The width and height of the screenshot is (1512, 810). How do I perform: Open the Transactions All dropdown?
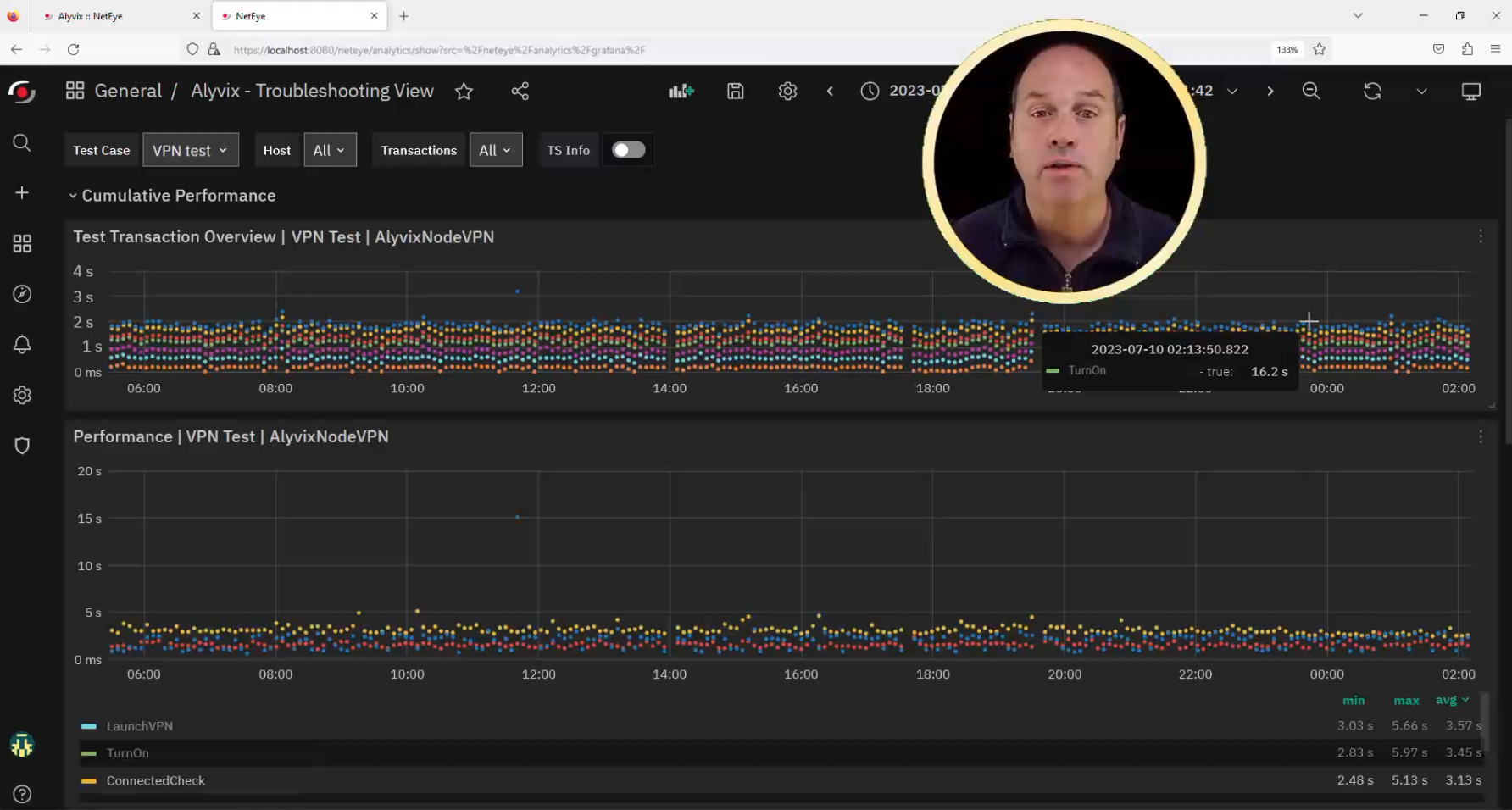(496, 150)
